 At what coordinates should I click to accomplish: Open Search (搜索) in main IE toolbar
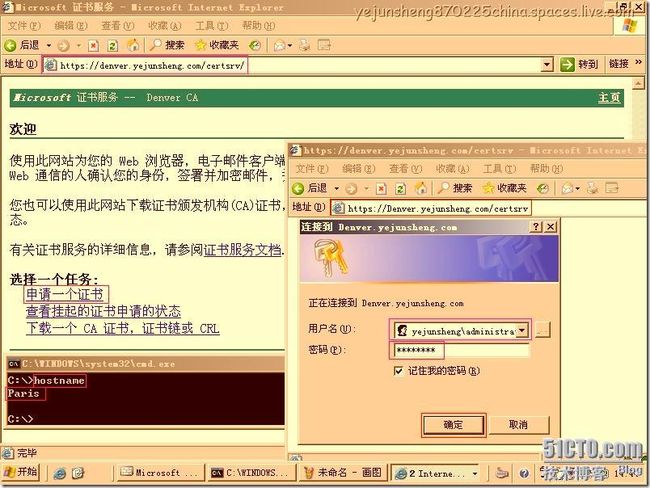(x=167, y=45)
